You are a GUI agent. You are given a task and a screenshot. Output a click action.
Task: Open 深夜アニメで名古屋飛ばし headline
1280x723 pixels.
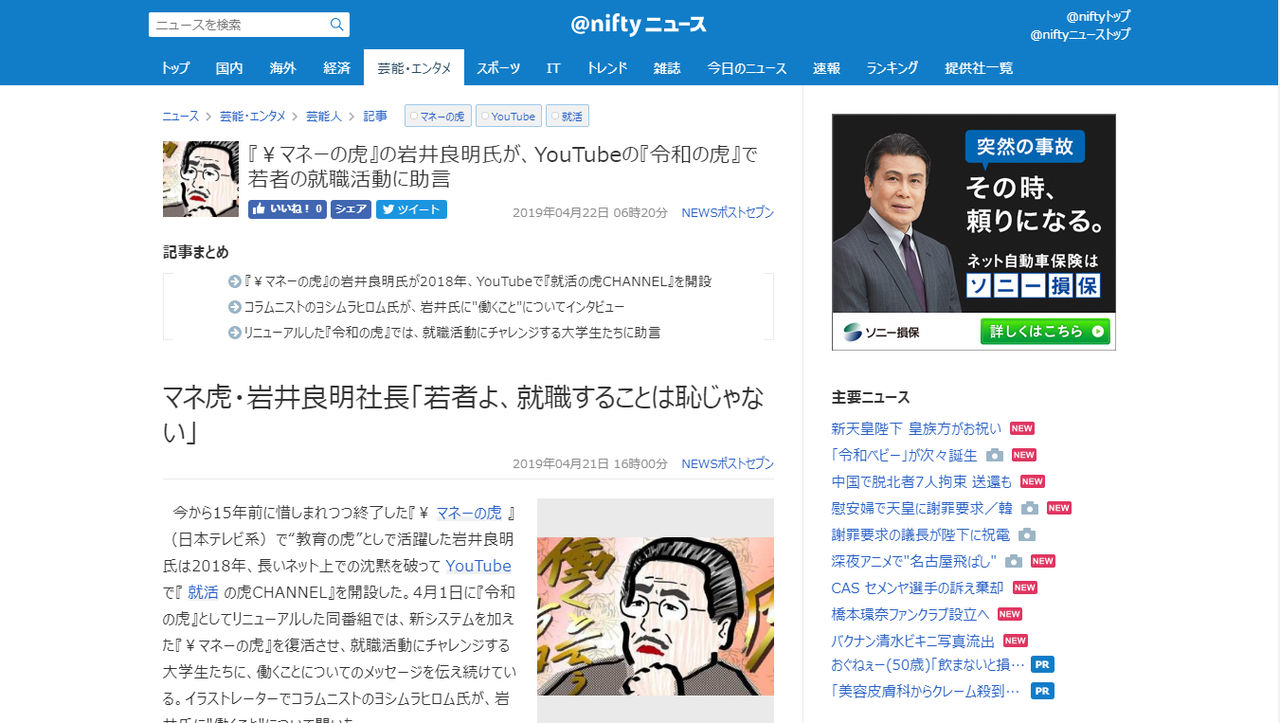[x=914, y=561]
